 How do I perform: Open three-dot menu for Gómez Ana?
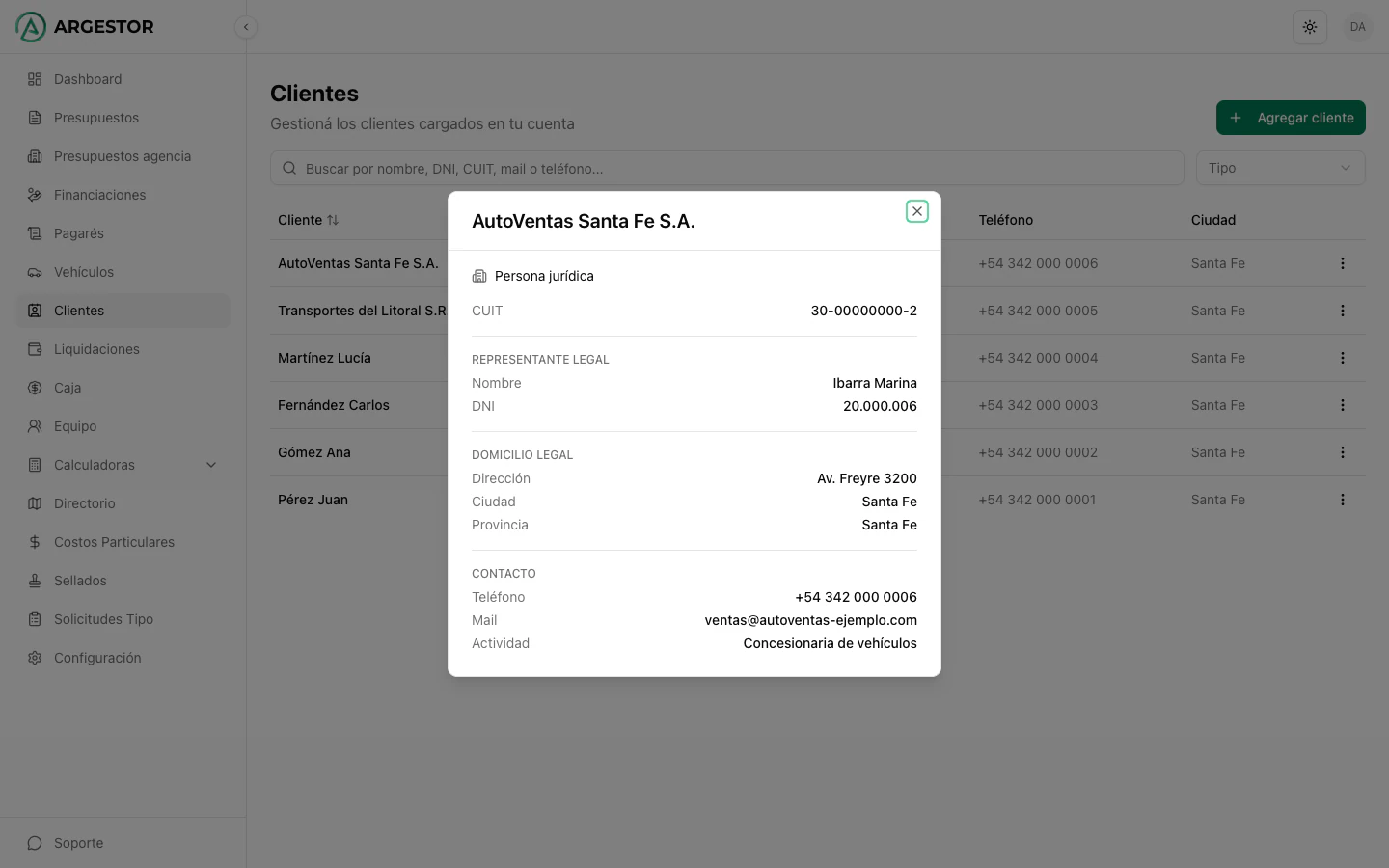(1342, 452)
